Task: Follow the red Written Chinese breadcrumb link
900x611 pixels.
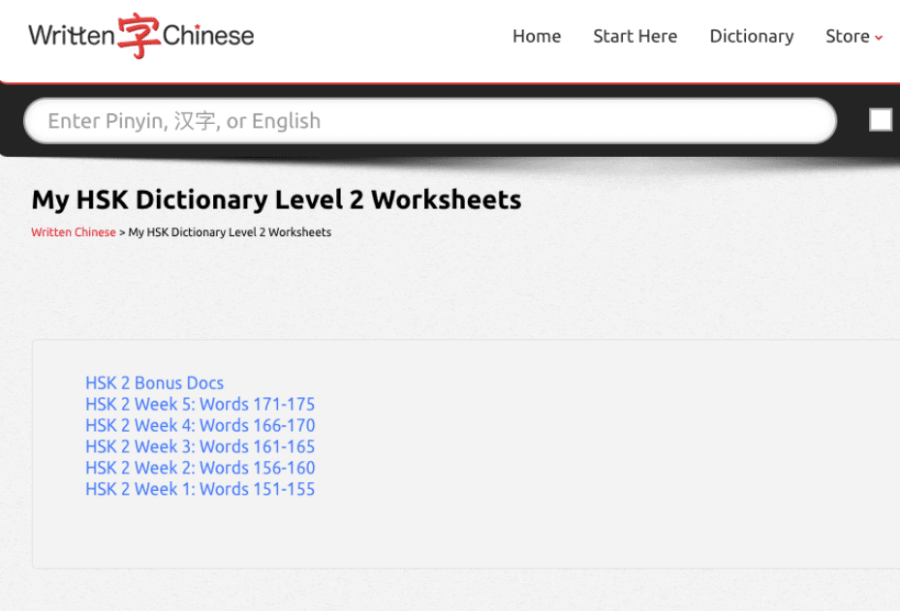Action: (x=73, y=232)
